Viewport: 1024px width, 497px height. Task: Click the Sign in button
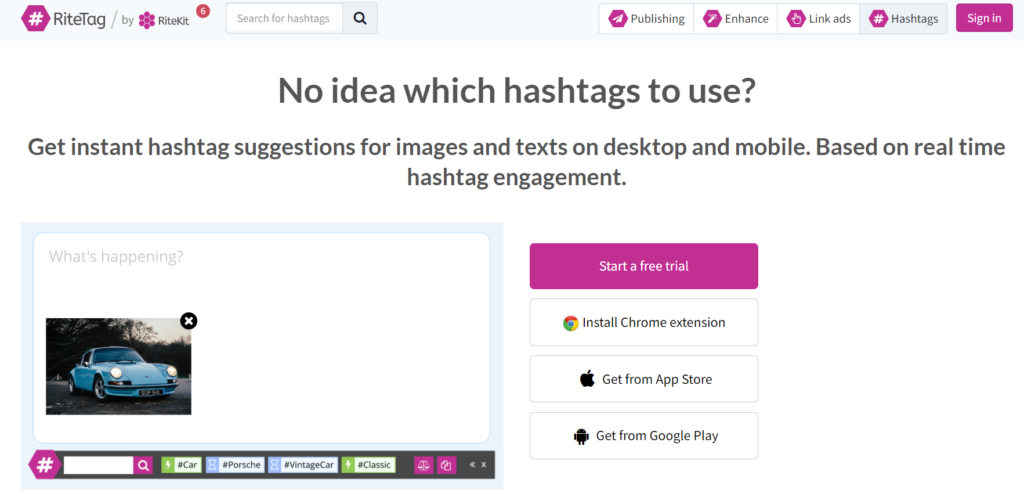click(x=984, y=18)
